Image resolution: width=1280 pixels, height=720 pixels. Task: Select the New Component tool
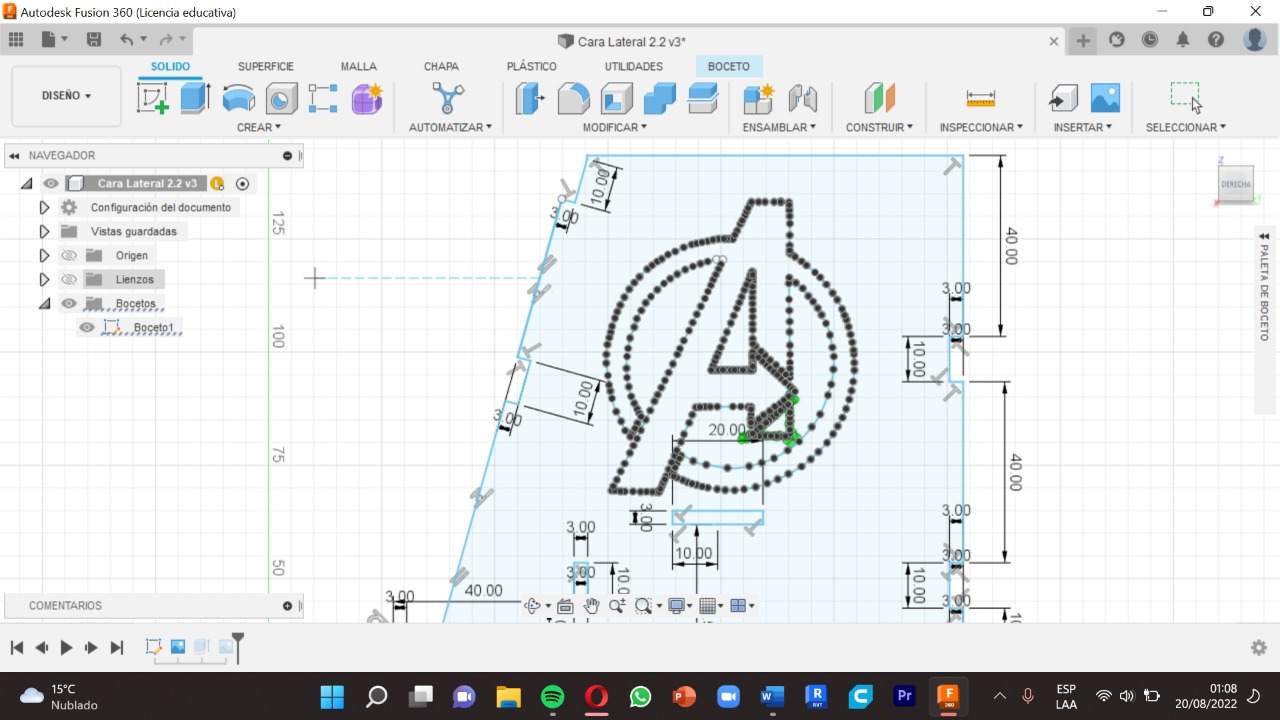[759, 98]
